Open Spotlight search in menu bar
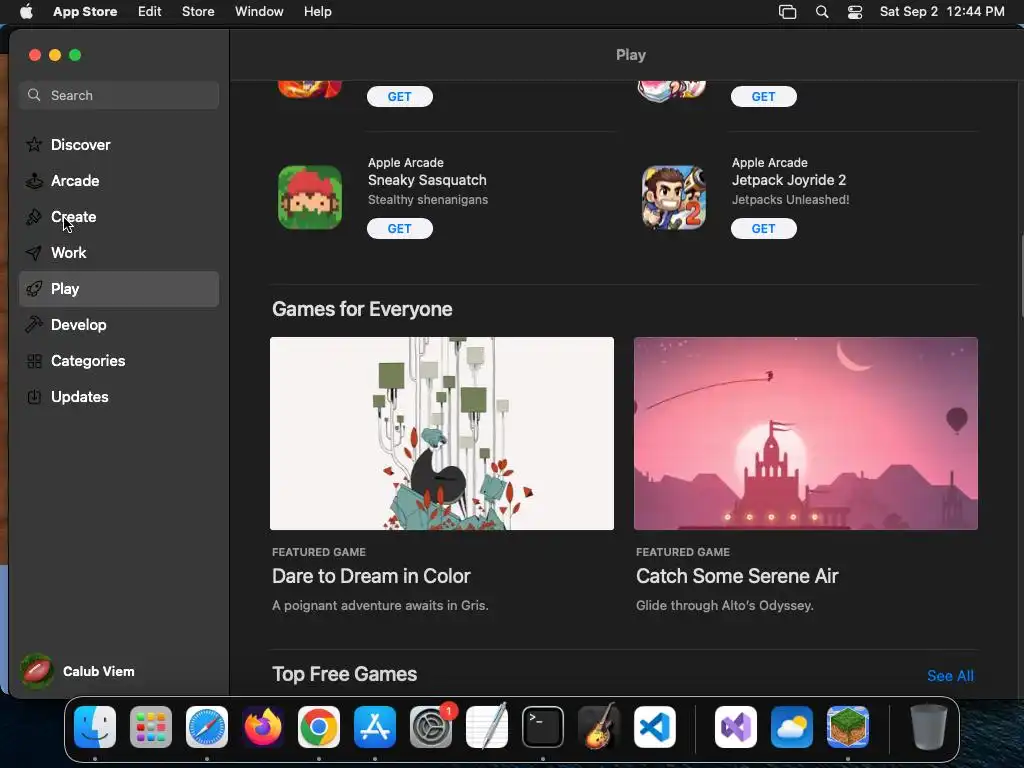The image size is (1024, 768). point(822,12)
